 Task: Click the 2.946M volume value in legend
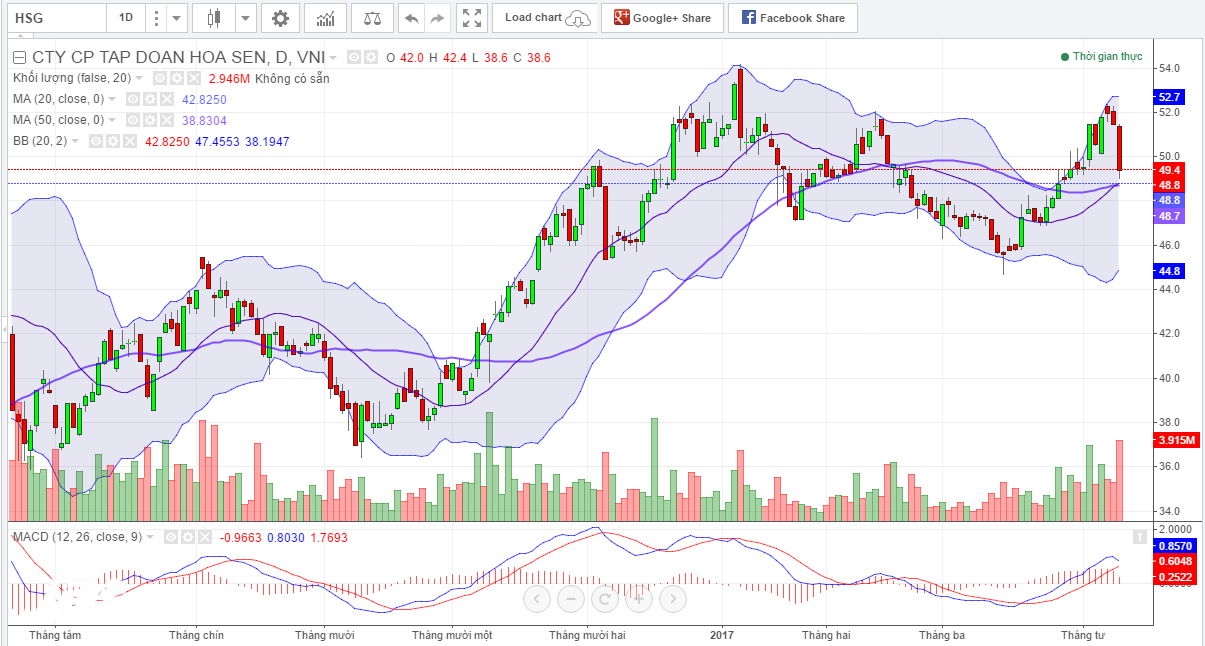coord(229,79)
